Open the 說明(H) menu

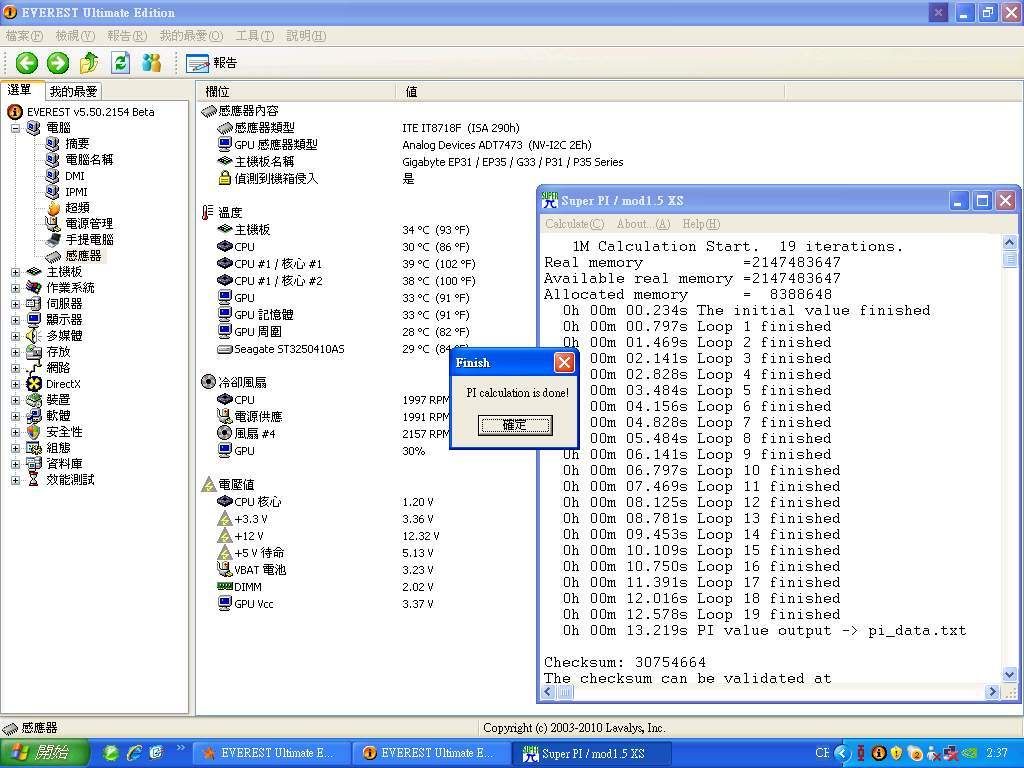306,36
